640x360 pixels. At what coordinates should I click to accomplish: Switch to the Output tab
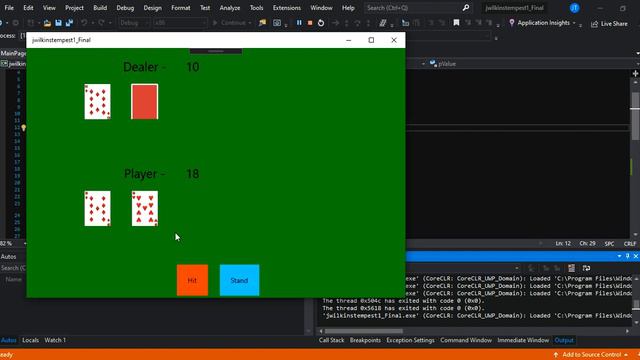click(x=564, y=340)
